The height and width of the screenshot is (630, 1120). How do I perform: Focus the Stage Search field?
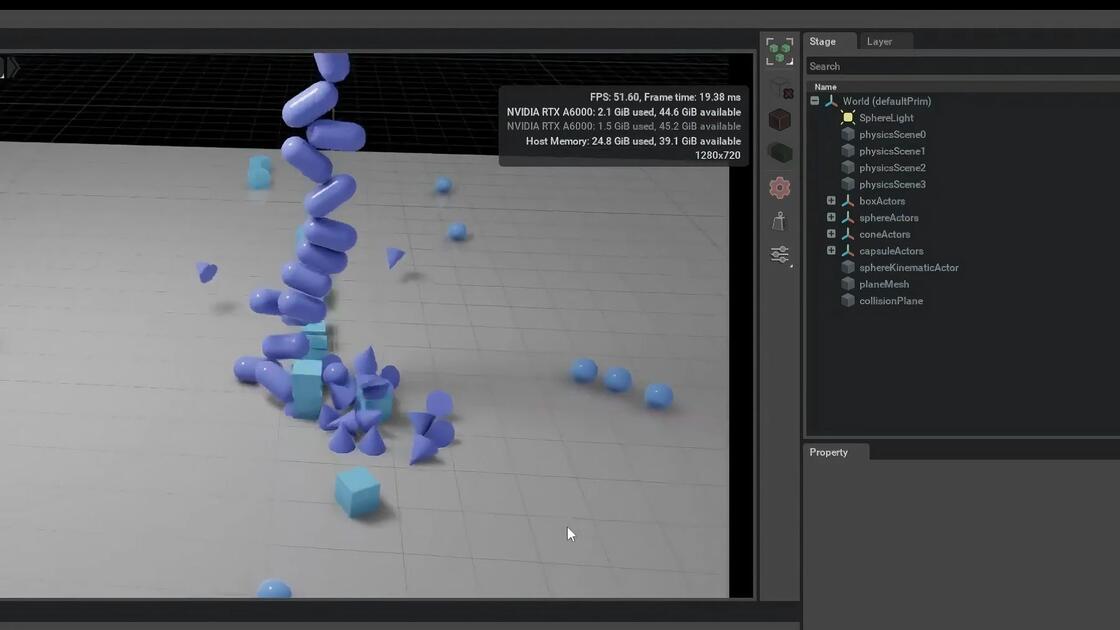tap(963, 66)
